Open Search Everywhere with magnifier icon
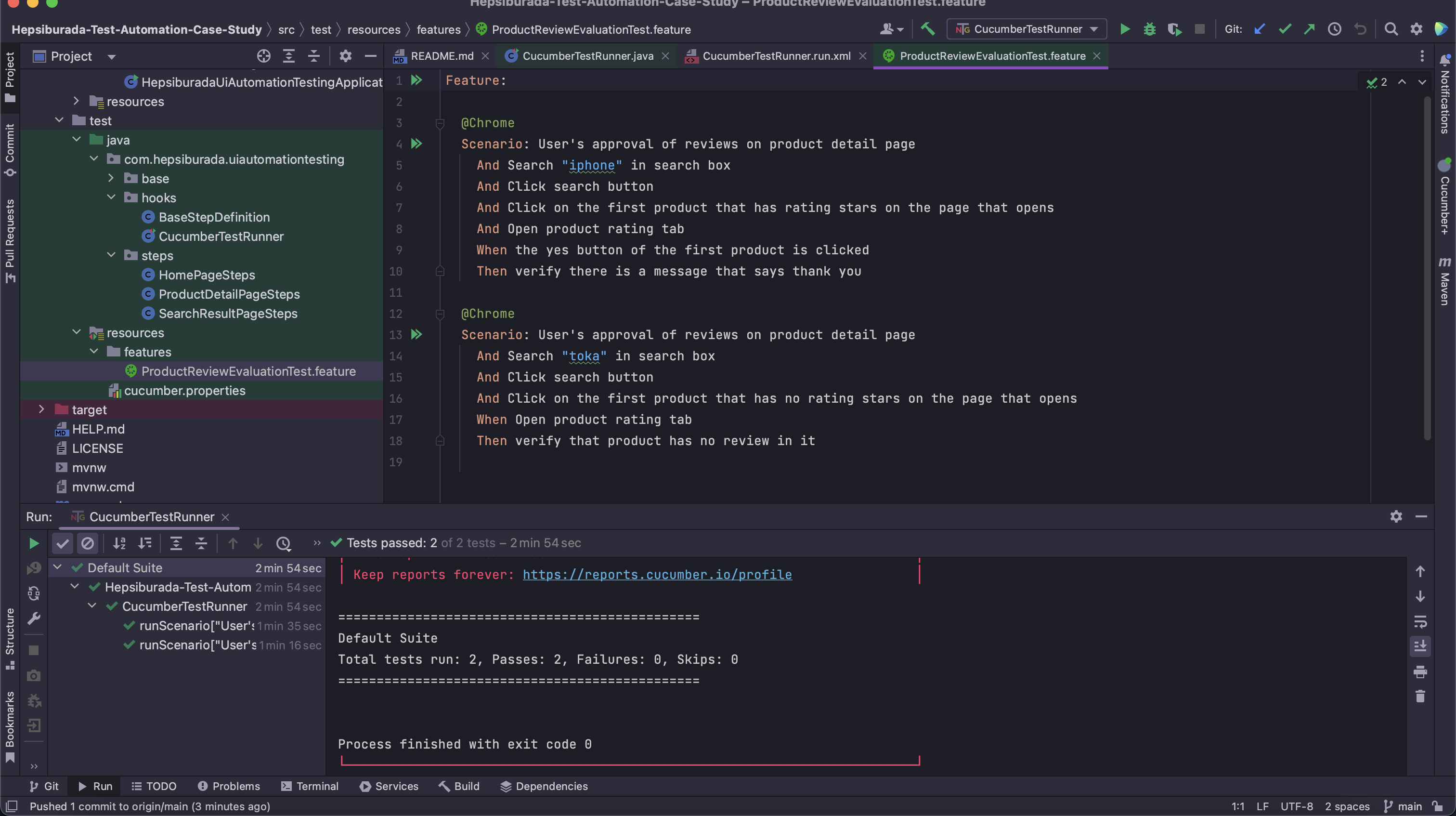1456x816 pixels. pyautogui.click(x=1391, y=29)
